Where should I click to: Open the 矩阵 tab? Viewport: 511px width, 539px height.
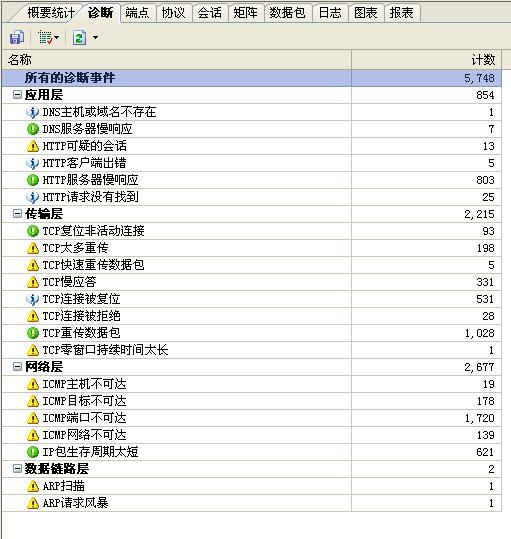click(246, 13)
